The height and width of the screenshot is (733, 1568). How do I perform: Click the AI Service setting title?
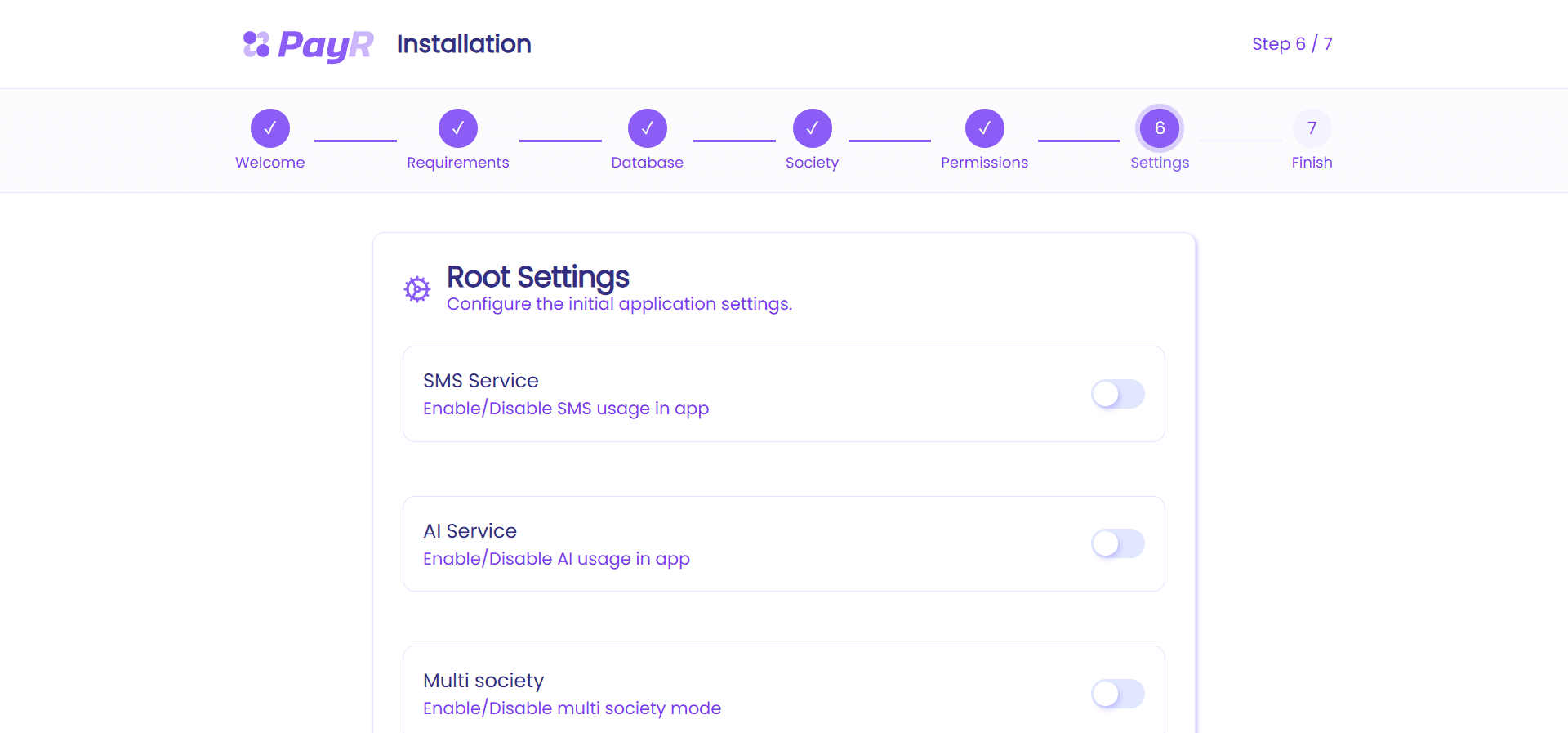[x=470, y=531]
